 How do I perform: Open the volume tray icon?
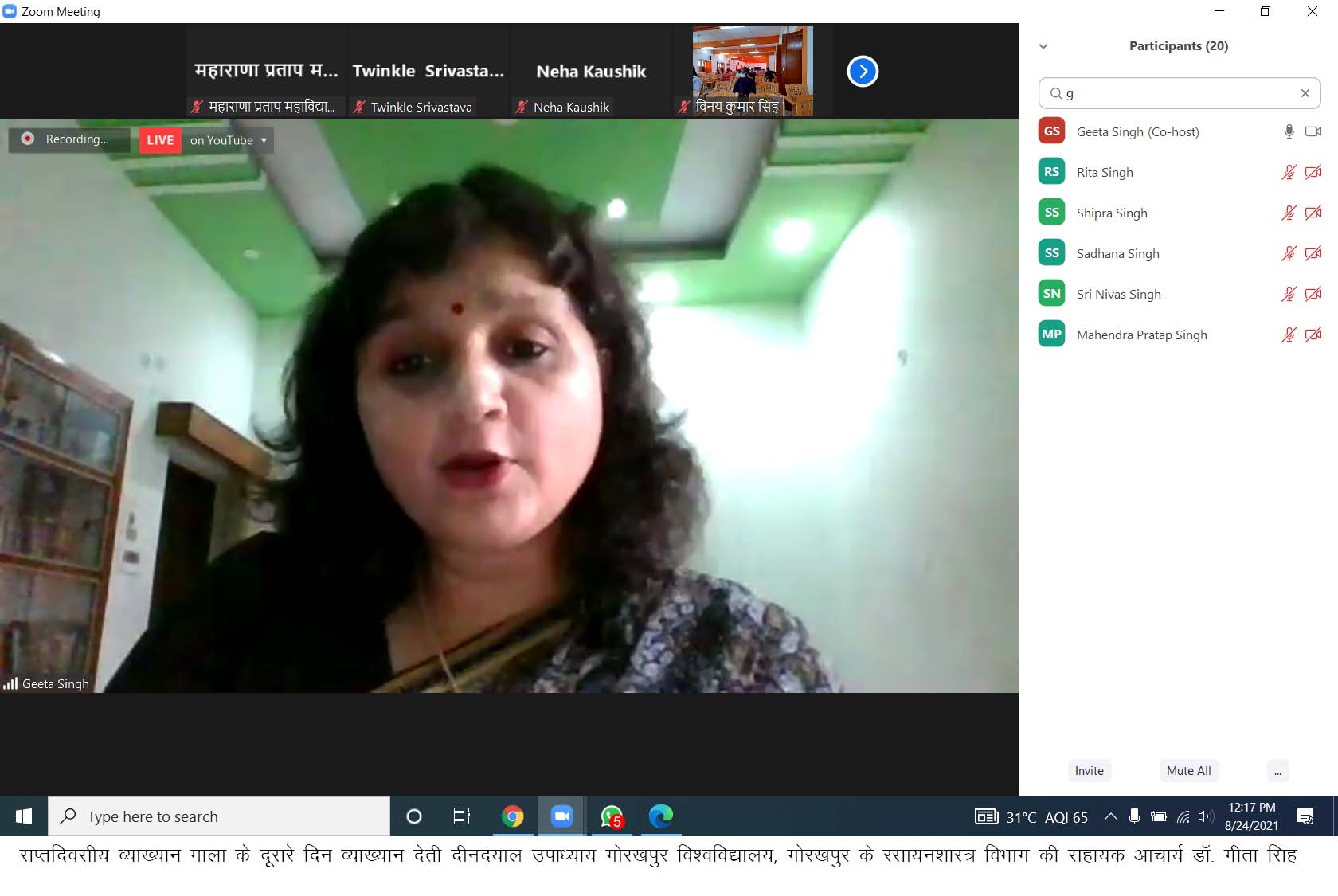click(1206, 816)
